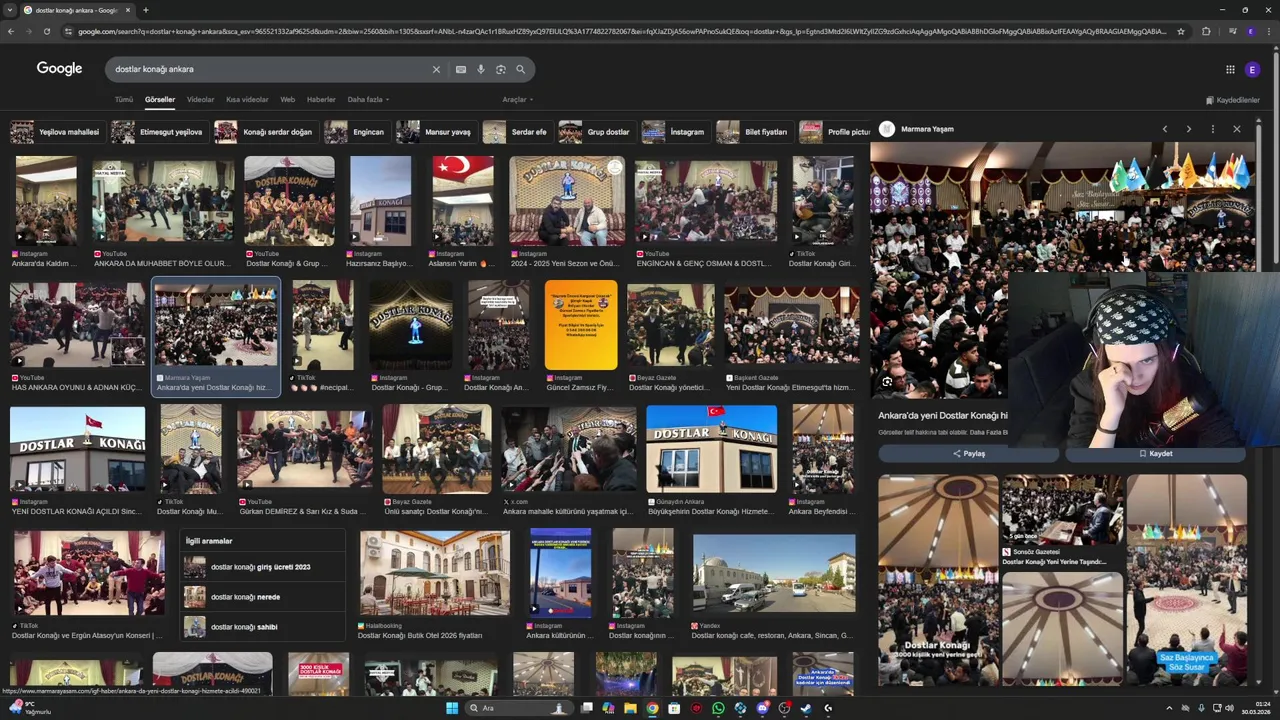This screenshot has width=1280, height=720.
Task: Filter by Bilet fiyatları chip
Action: tap(754, 132)
